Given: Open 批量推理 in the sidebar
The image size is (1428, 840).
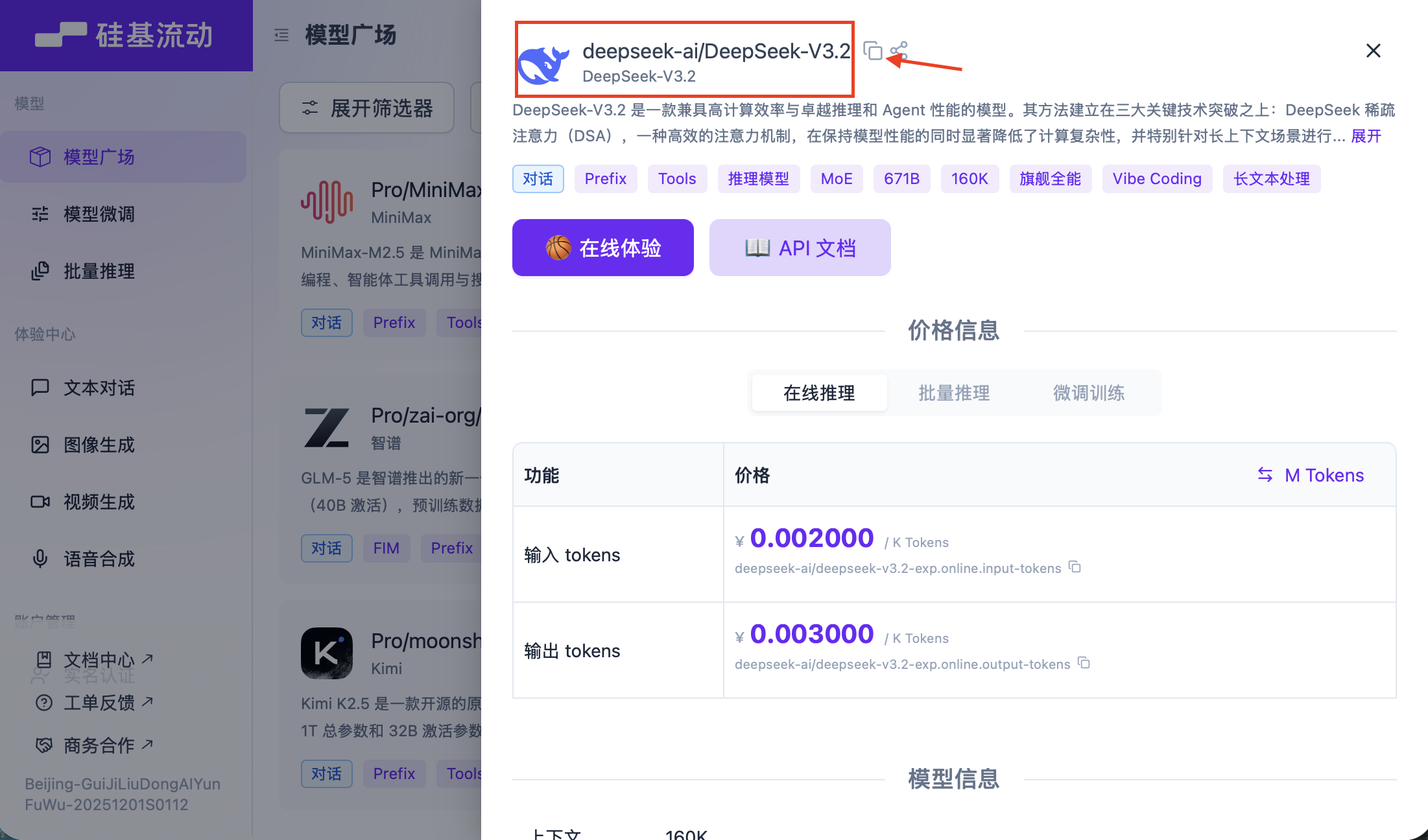Looking at the screenshot, I should (x=123, y=271).
